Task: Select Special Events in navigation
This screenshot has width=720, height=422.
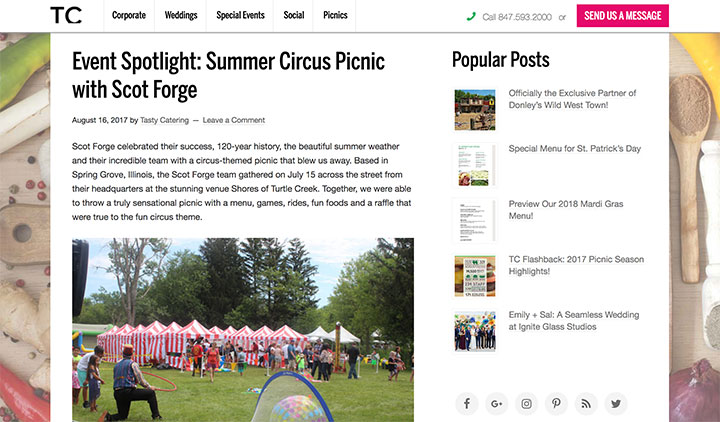Action: [x=240, y=16]
